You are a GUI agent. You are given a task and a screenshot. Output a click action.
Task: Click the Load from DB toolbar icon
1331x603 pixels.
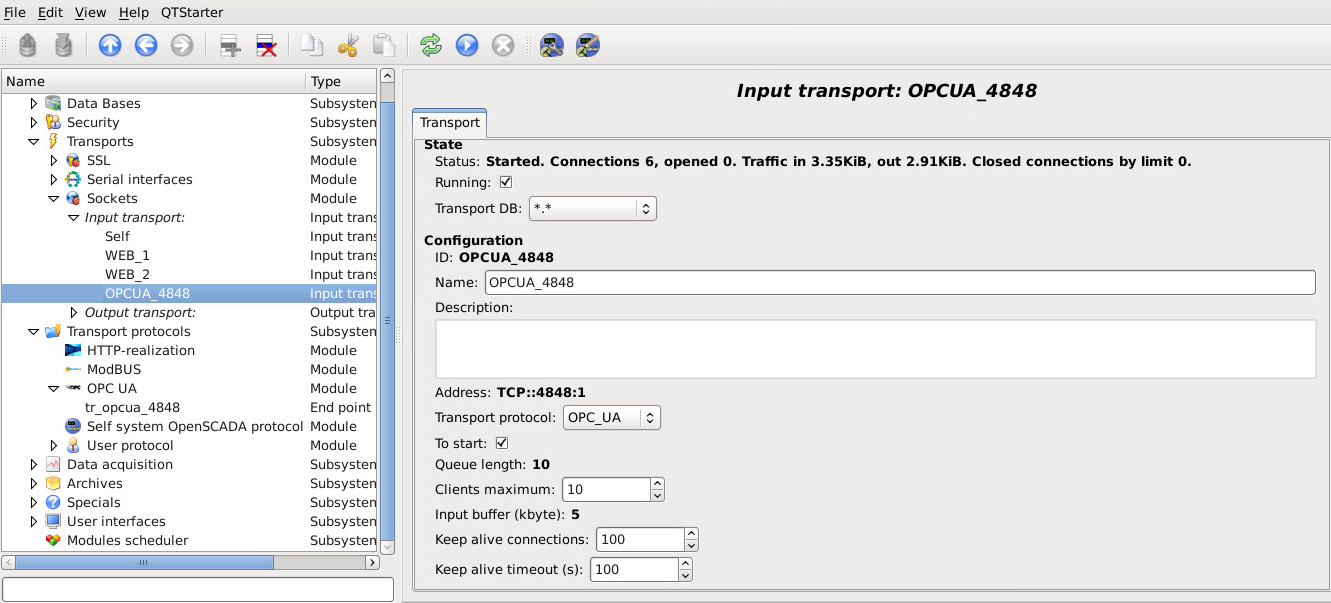[28, 45]
